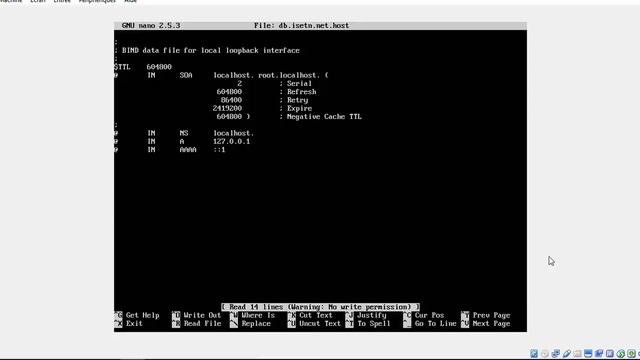Click the File: db.isetn.net.host header
Image resolution: width=640 pixels, height=360 pixels.
pyautogui.click(x=301, y=25)
